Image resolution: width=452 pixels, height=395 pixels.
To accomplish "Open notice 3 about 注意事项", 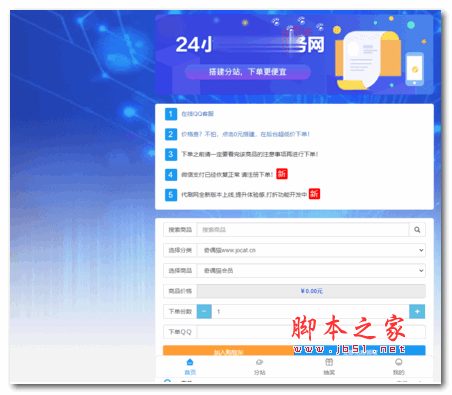I will (250, 154).
